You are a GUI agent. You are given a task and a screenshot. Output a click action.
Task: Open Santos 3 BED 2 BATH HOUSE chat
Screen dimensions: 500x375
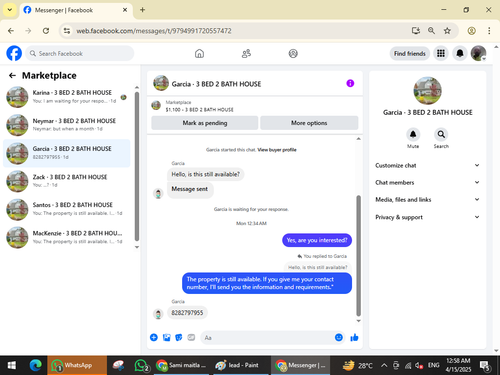tap(67, 209)
